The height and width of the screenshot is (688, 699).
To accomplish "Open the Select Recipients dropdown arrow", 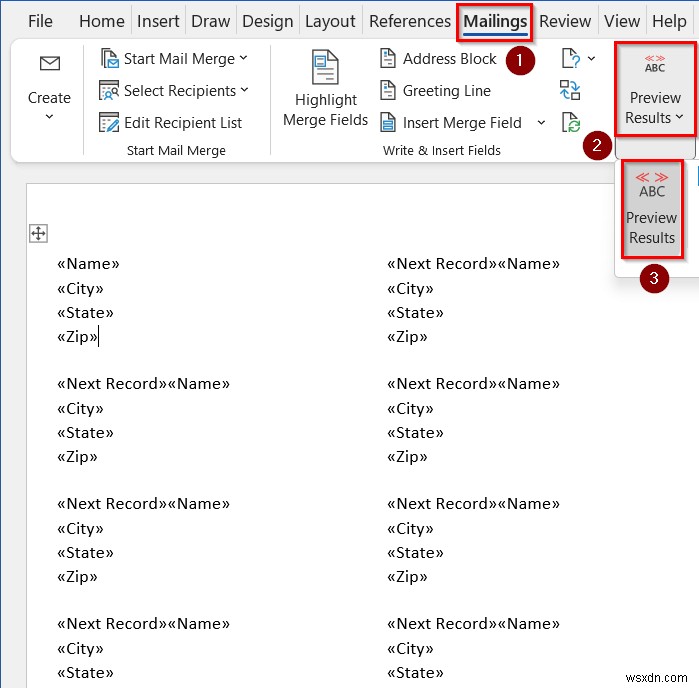I will tap(244, 90).
